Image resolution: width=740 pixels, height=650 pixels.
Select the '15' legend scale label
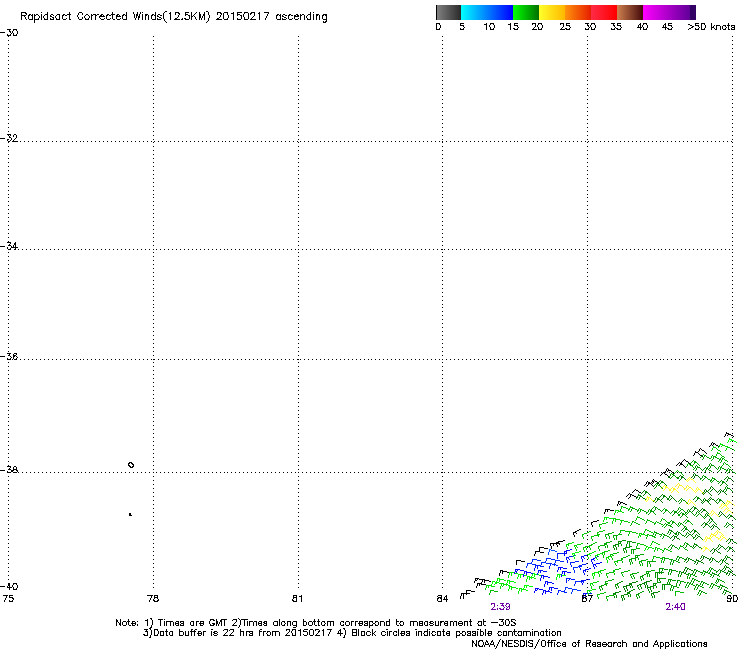pyautogui.click(x=513, y=27)
